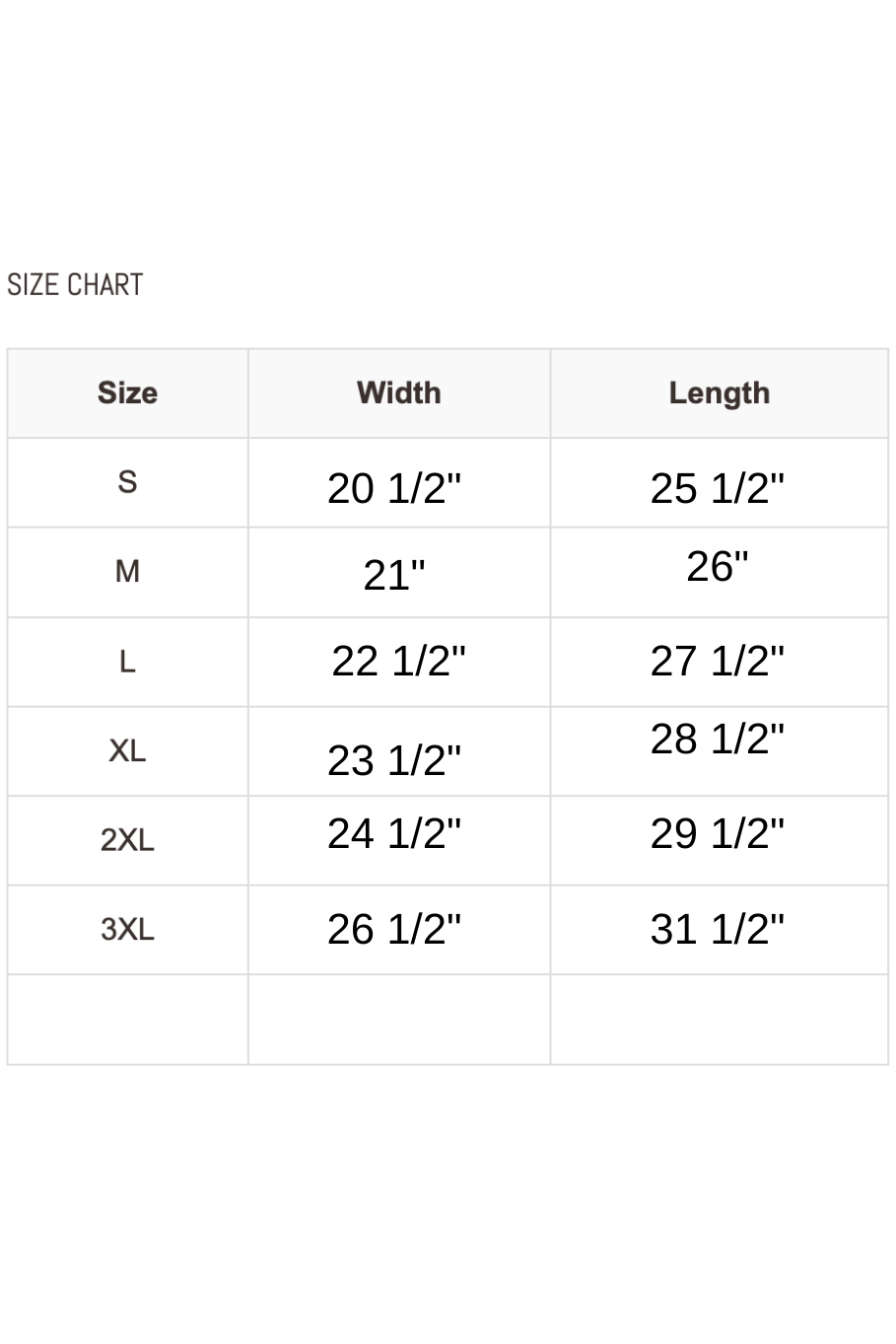Select the L size row label

pos(127,662)
